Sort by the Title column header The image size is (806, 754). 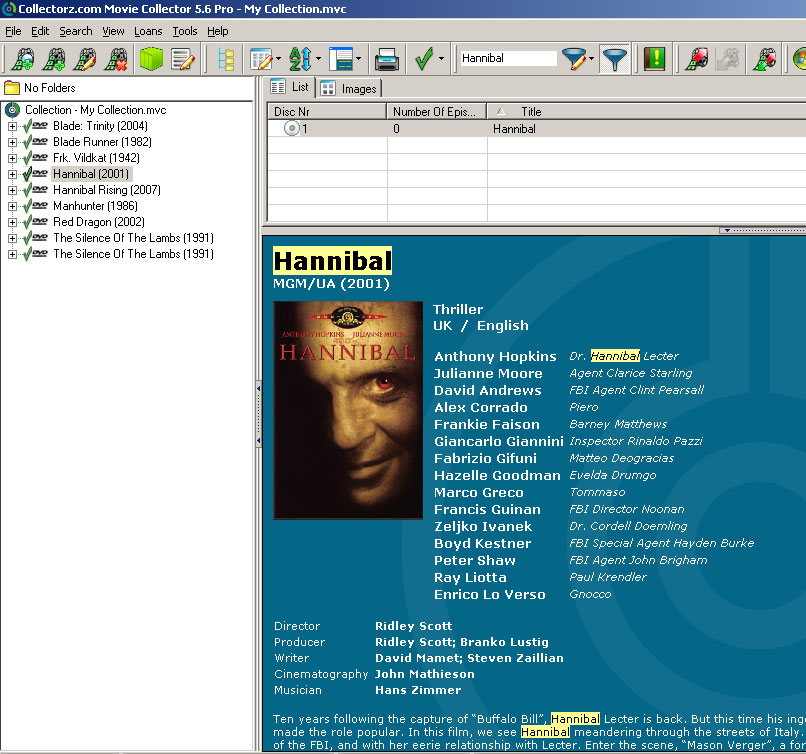click(647, 112)
